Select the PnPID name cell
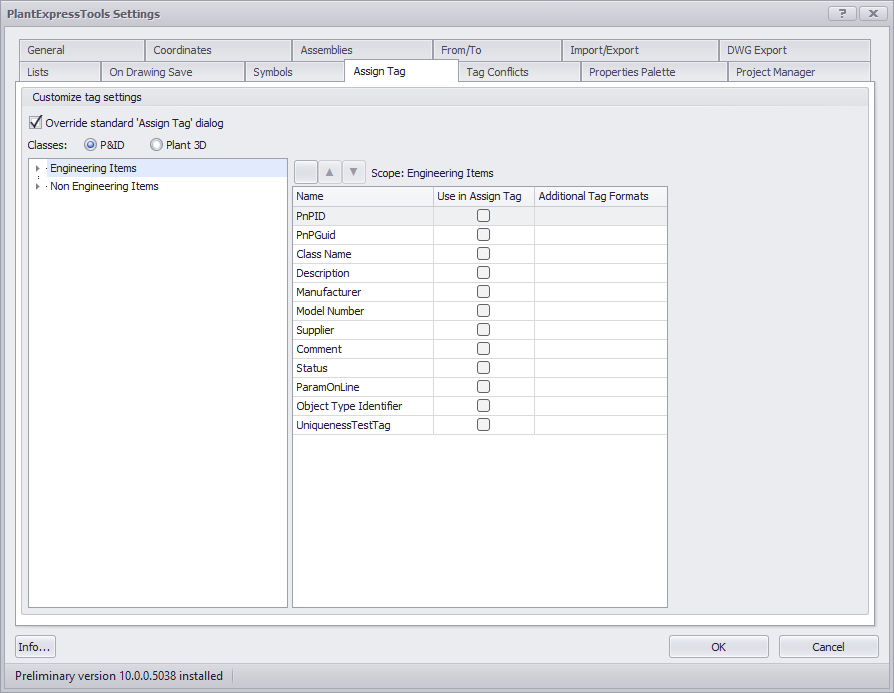Viewport: 894px width, 693px height. click(x=363, y=216)
